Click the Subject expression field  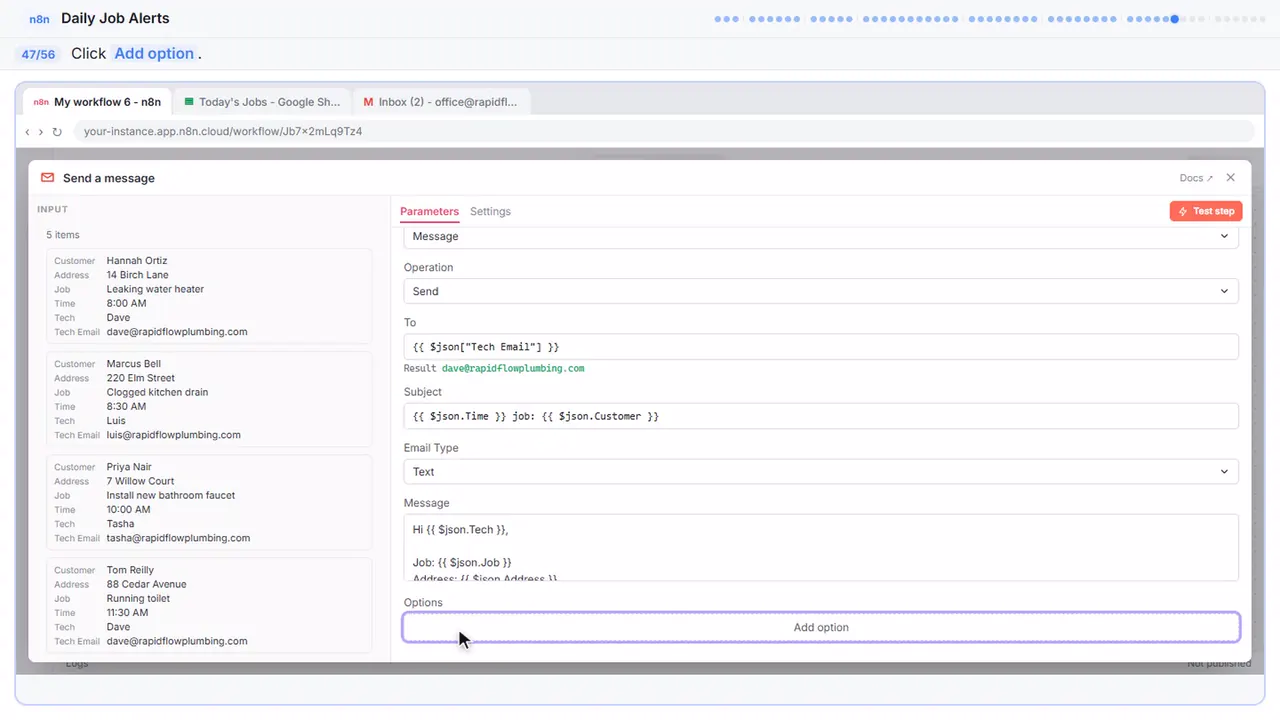(x=821, y=416)
